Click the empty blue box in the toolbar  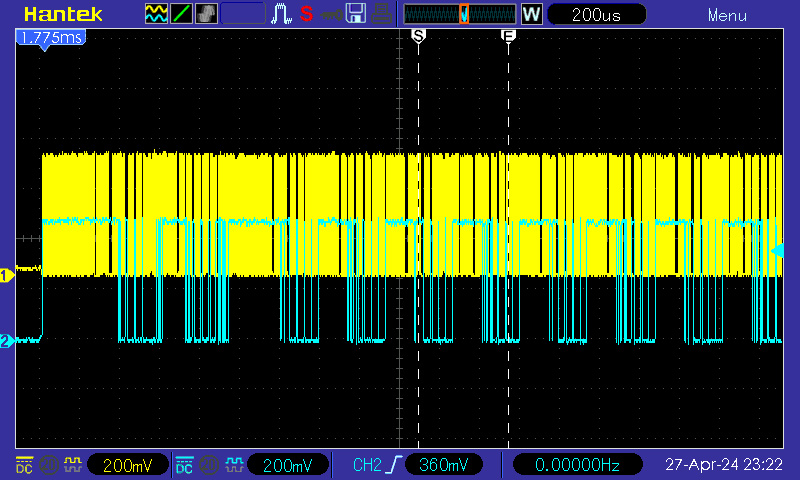243,14
